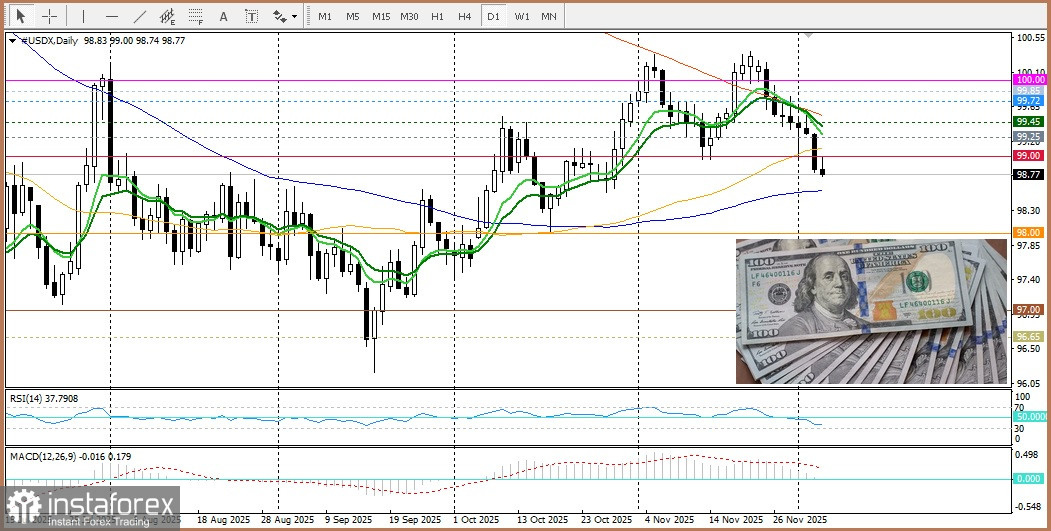
Task: Click the magenta 100.00 price level label
Action: pos(1028,79)
